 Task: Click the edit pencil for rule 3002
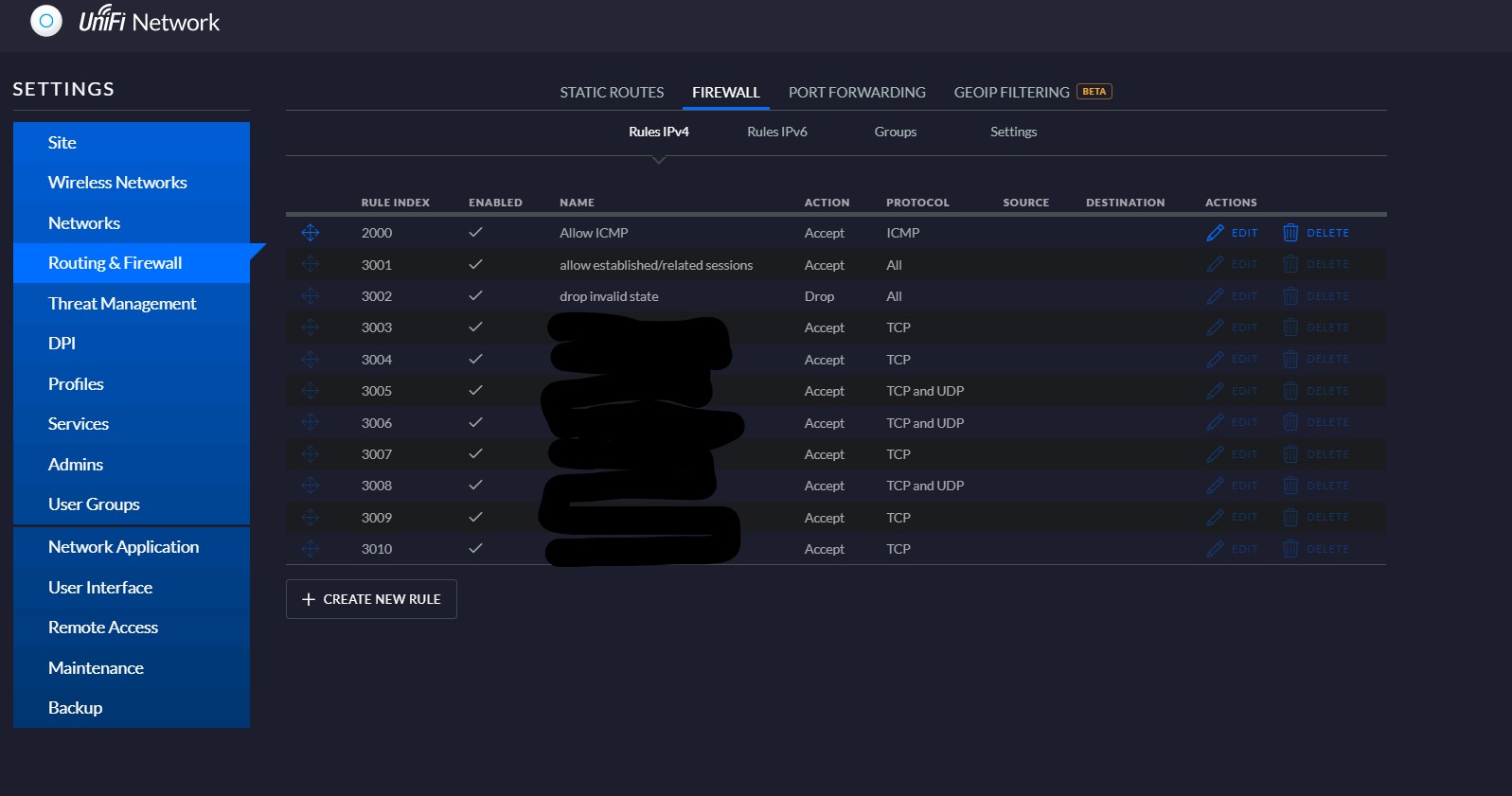click(x=1216, y=296)
